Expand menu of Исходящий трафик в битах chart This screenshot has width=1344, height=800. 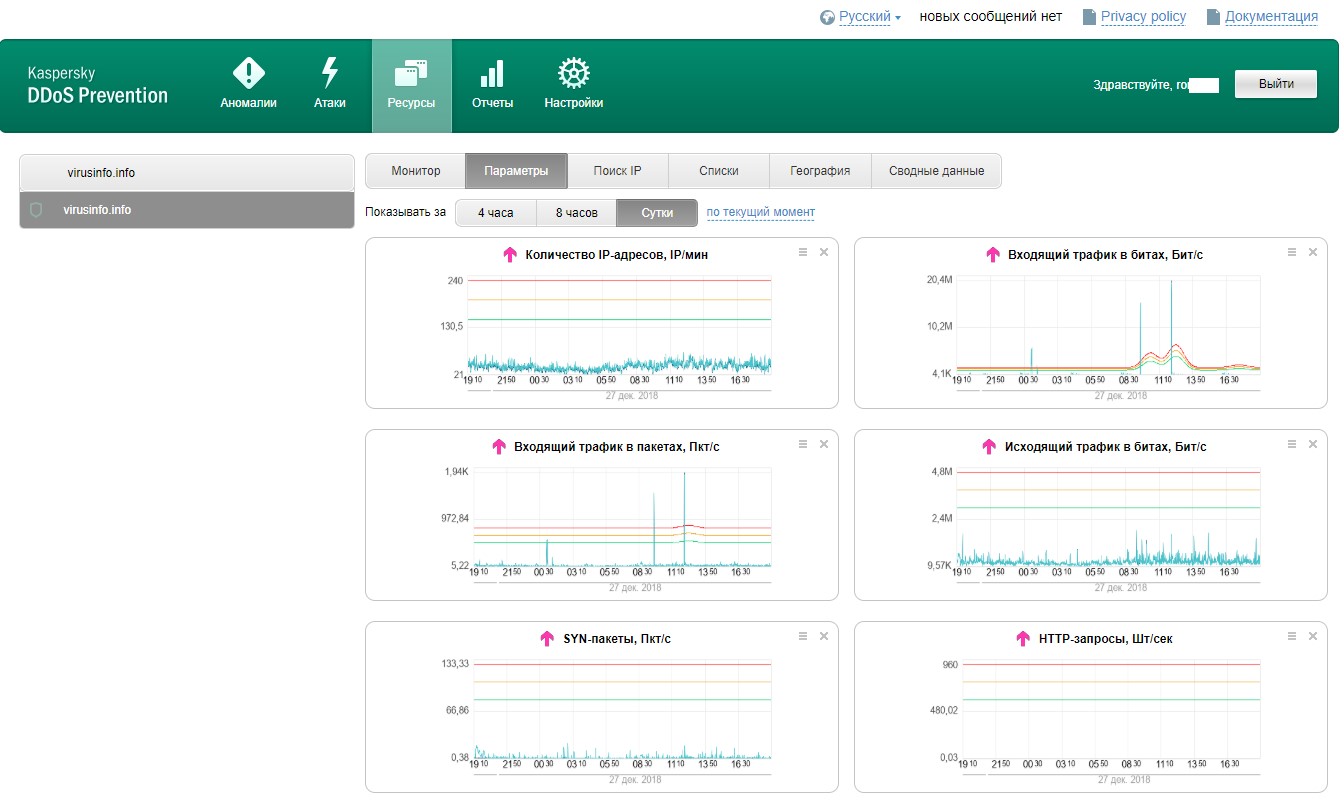coord(1292,444)
